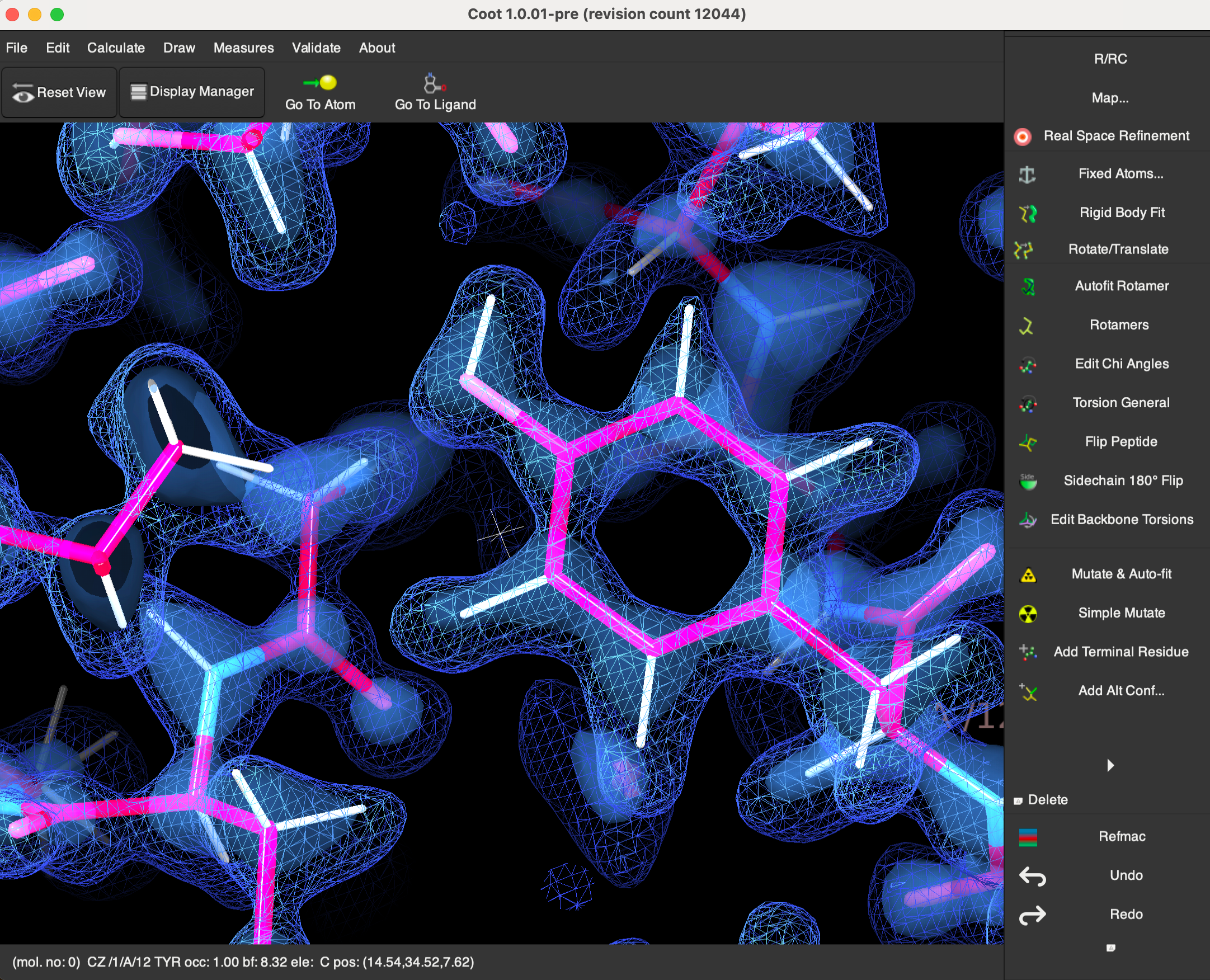Click the Simple Mutate radiation icon
1210x980 pixels.
(x=1028, y=614)
